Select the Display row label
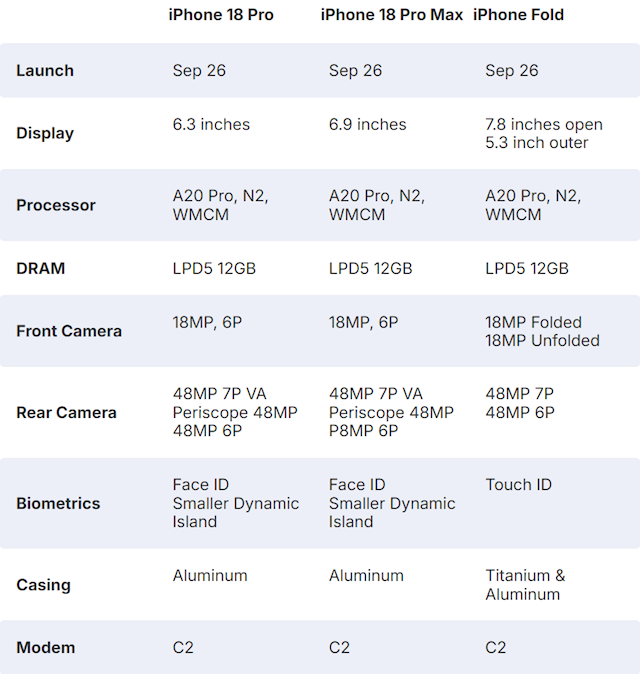This screenshot has height=674, width=640. [x=45, y=133]
